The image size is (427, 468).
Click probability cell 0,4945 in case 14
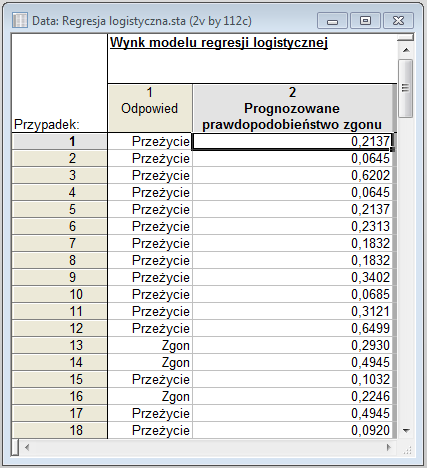point(292,362)
